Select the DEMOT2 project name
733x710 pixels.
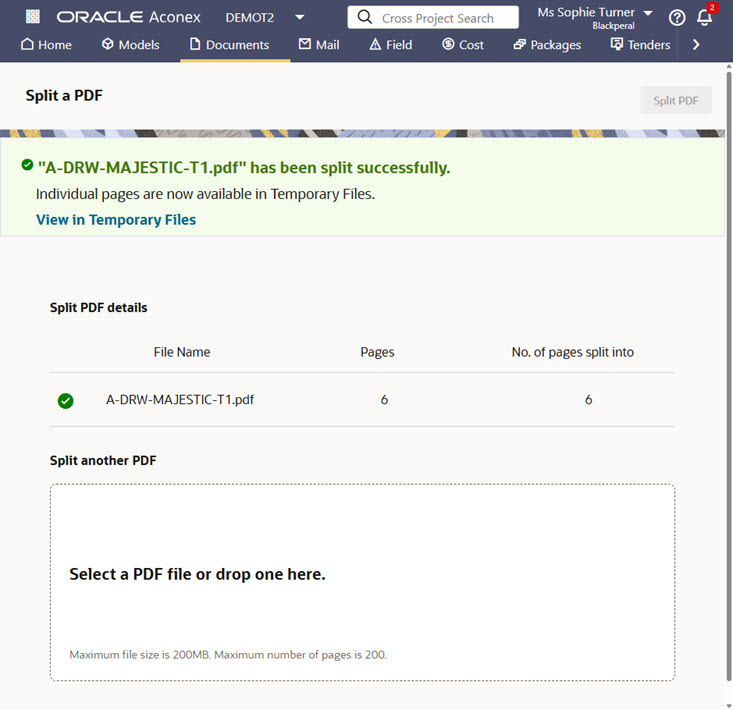click(250, 18)
